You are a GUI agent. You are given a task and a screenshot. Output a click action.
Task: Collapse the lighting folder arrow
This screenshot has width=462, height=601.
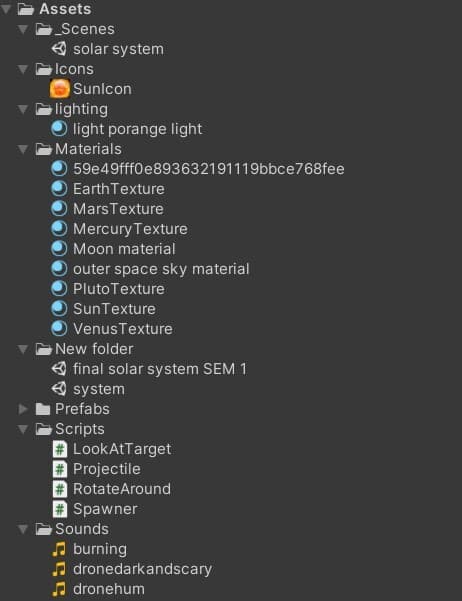[23, 109]
